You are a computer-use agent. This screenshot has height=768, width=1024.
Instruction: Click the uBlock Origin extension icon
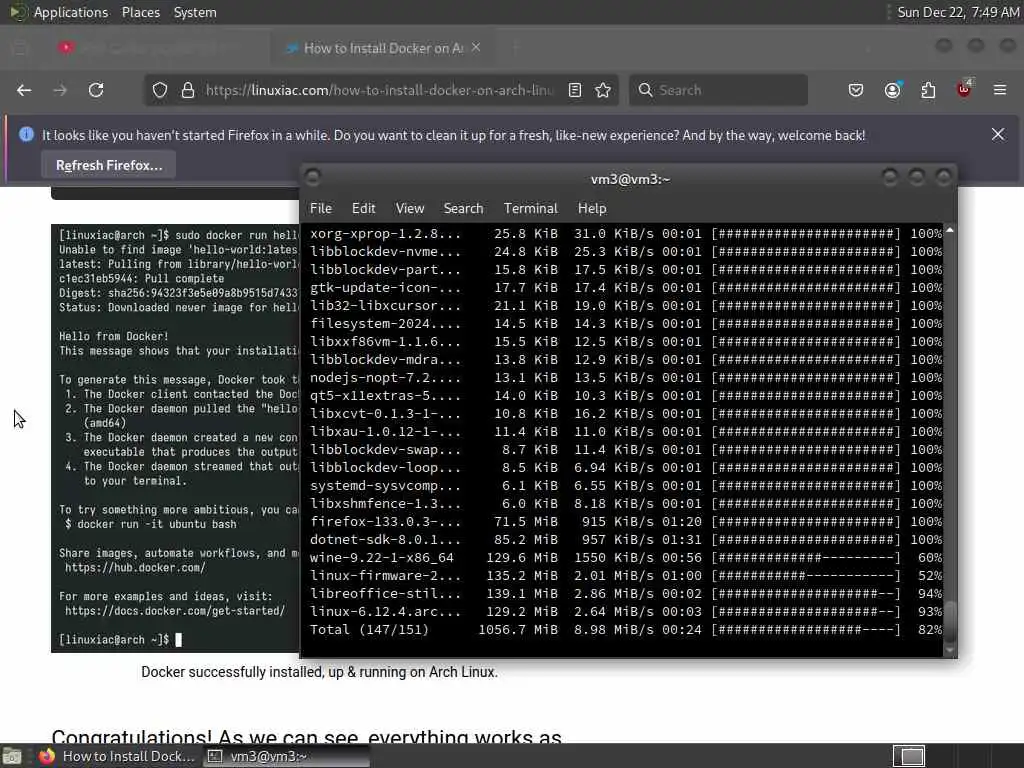(x=964, y=90)
